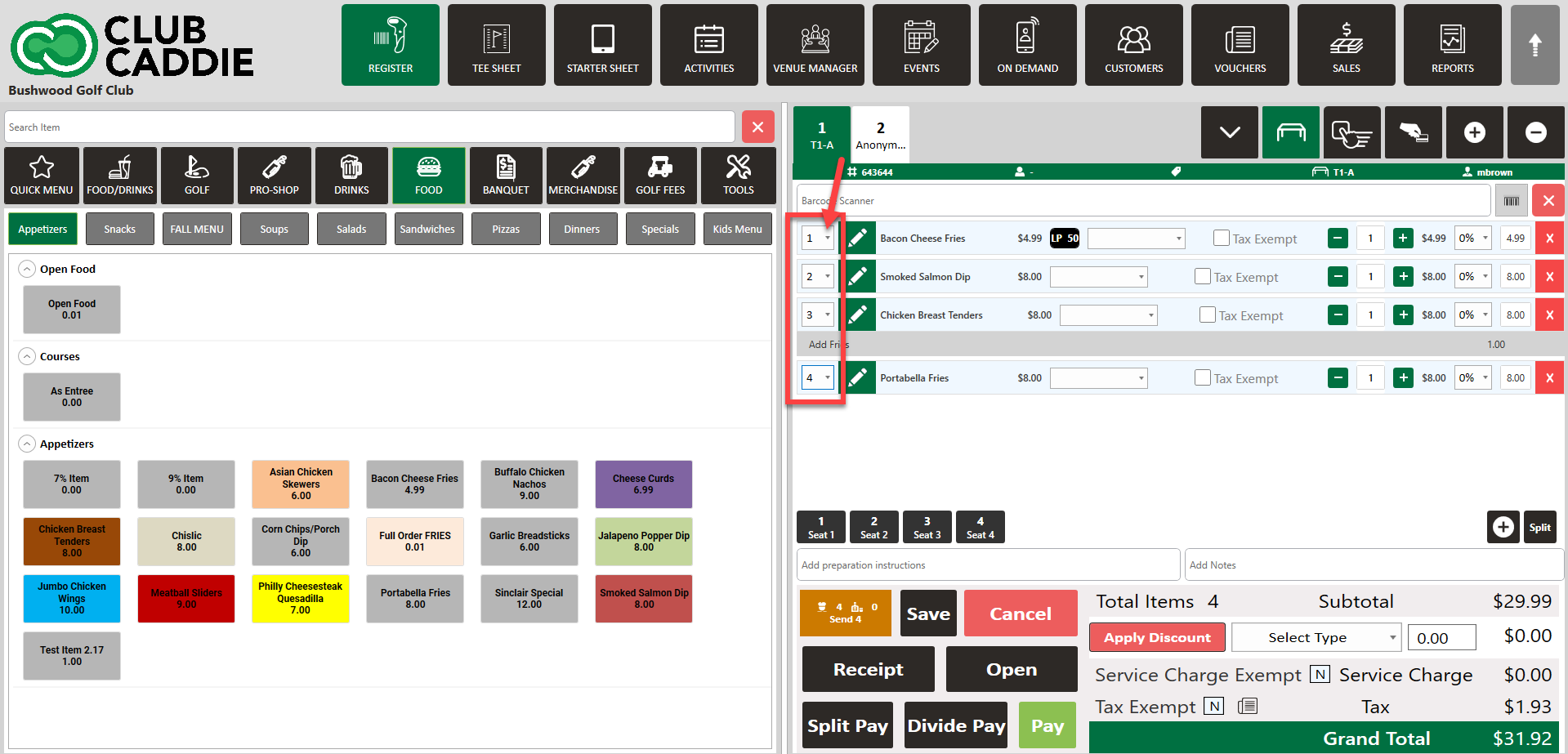The image size is (1568, 754).
Task: Click the table icon in order toolbar
Action: 1291,132
